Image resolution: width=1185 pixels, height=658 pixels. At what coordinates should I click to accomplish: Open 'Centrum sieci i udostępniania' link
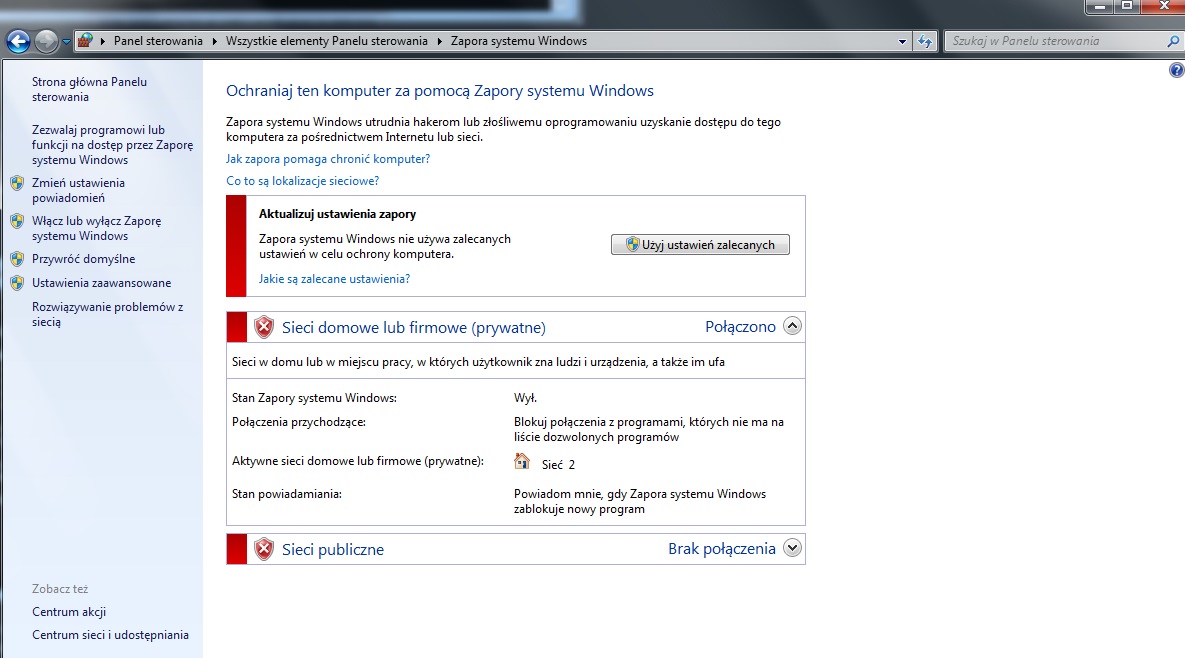pos(110,635)
